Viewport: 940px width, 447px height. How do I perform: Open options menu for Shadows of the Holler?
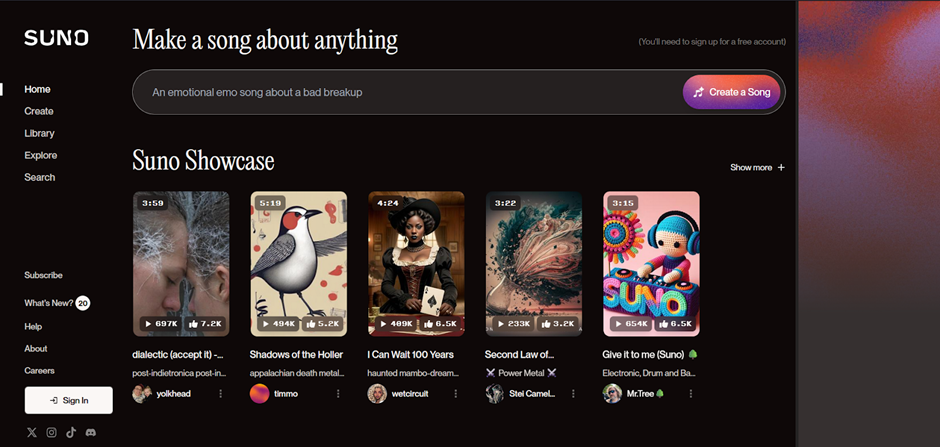[x=338, y=394]
